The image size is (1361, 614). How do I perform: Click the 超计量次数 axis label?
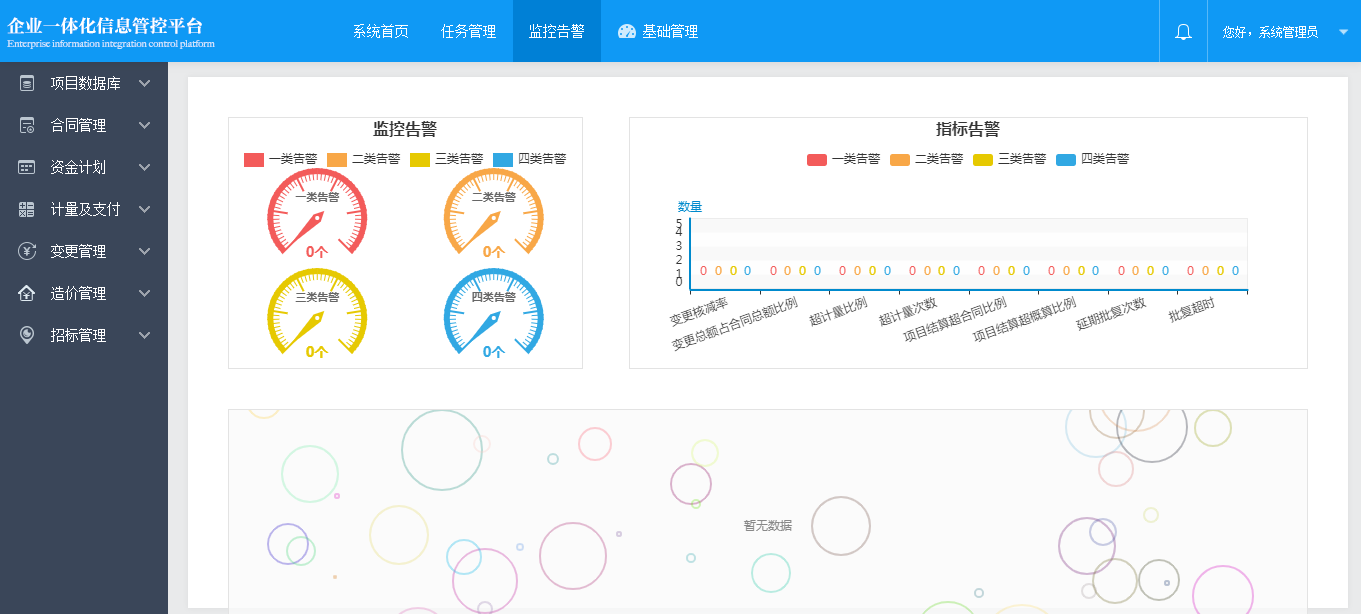(x=908, y=312)
